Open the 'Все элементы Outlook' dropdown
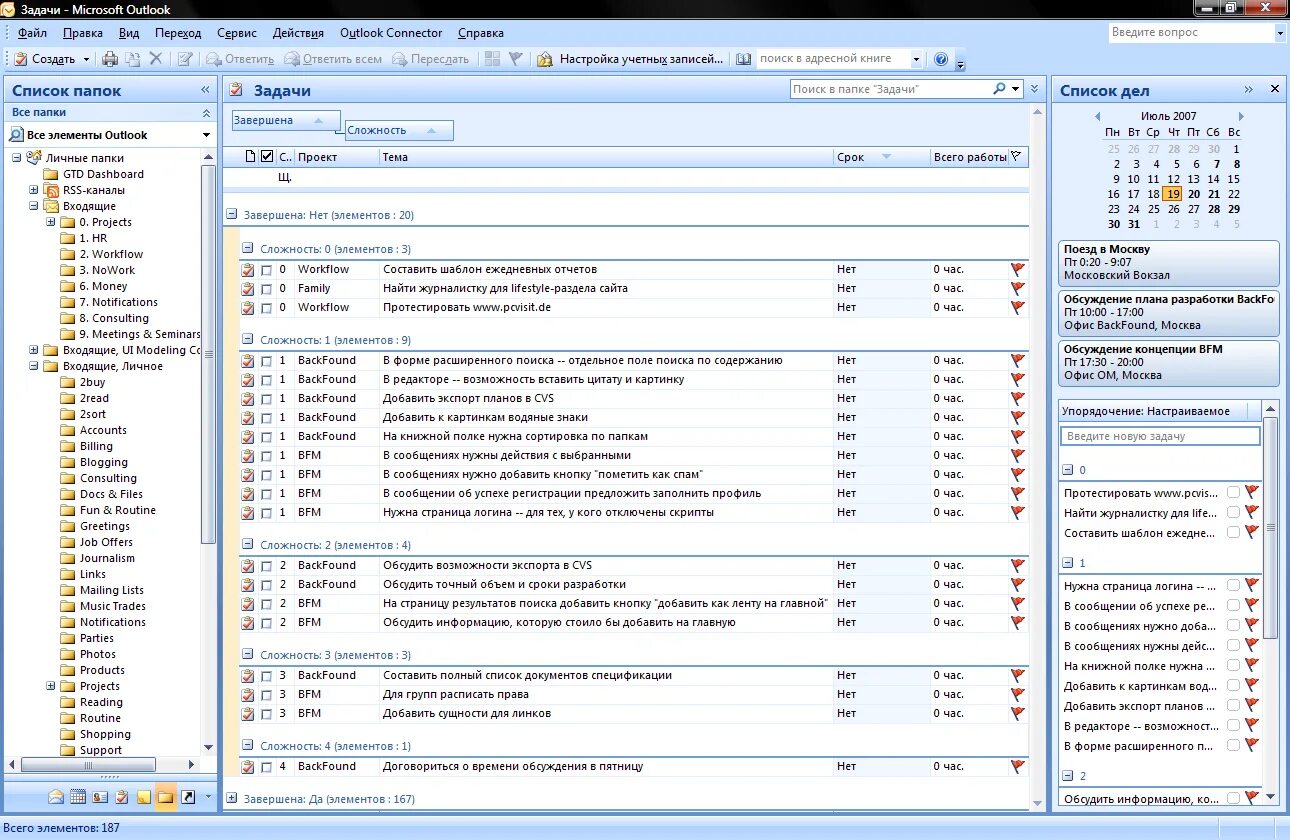Image resolution: width=1290 pixels, height=840 pixels. (x=207, y=135)
